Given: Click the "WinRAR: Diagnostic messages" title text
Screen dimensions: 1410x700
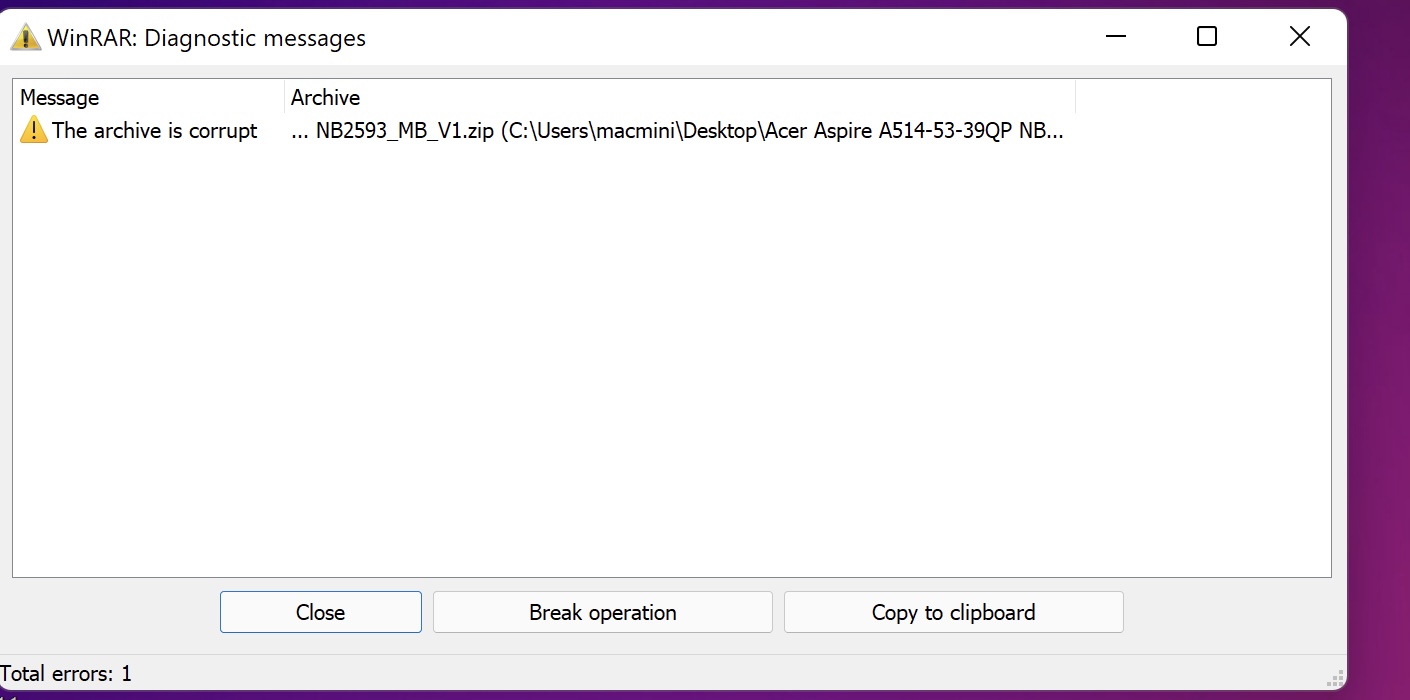Looking at the screenshot, I should point(206,38).
